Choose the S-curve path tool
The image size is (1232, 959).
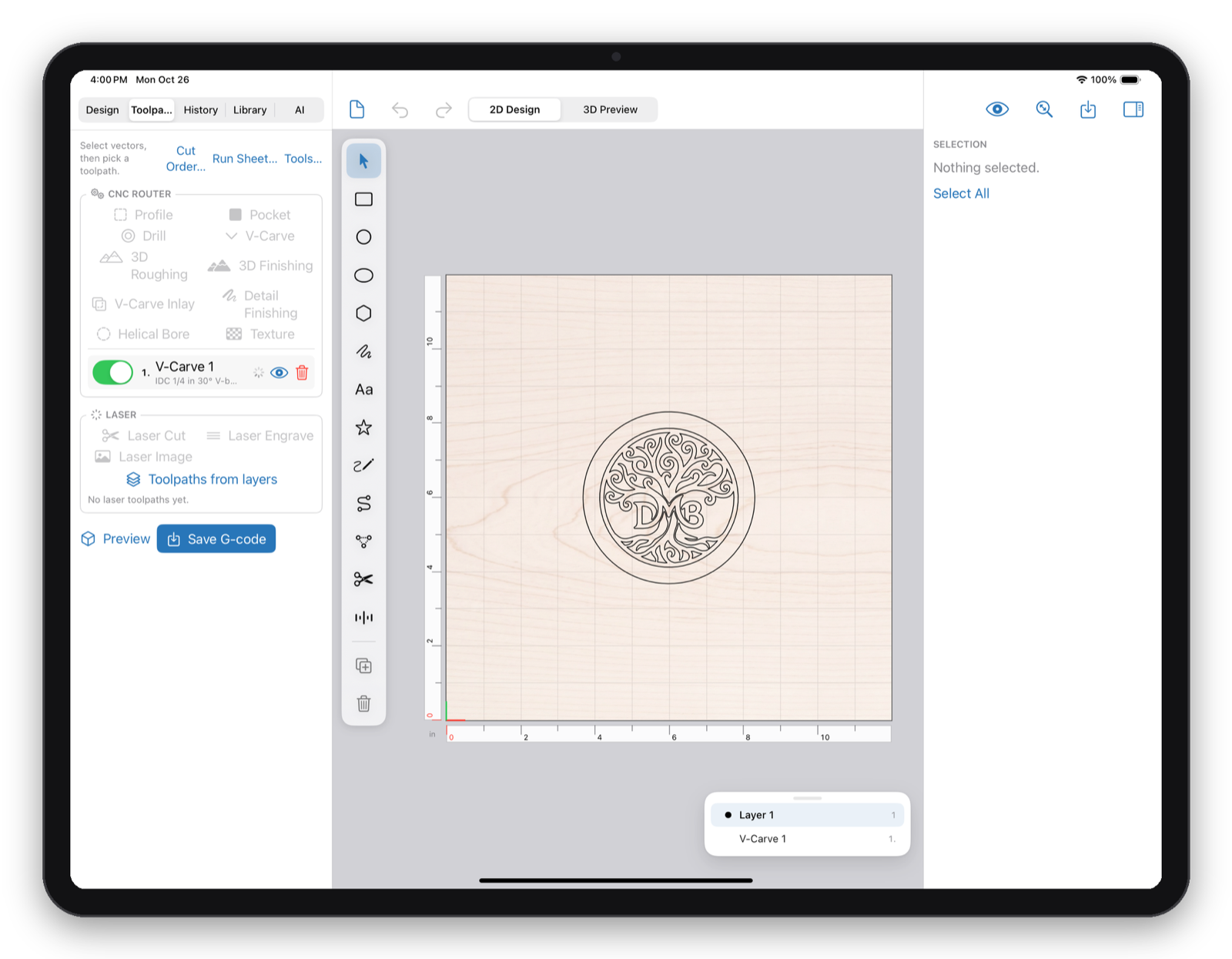tap(363, 504)
